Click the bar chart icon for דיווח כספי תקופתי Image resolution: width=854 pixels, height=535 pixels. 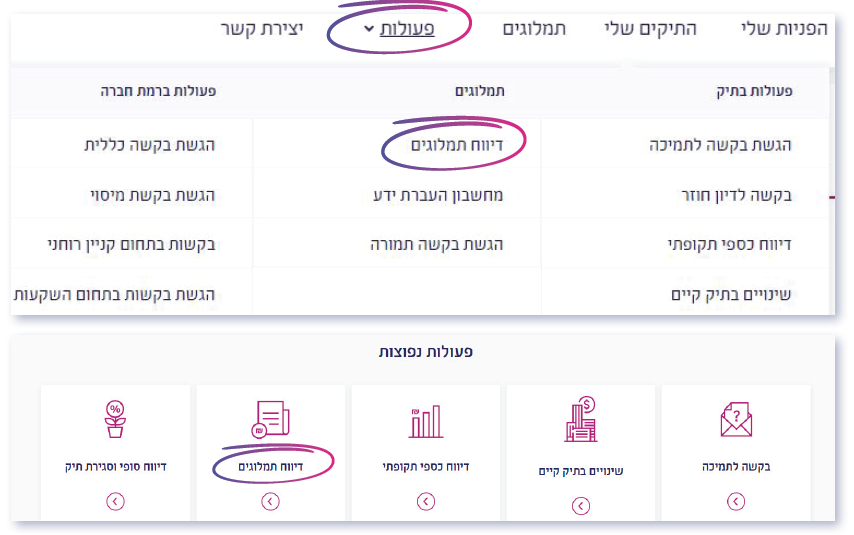425,421
